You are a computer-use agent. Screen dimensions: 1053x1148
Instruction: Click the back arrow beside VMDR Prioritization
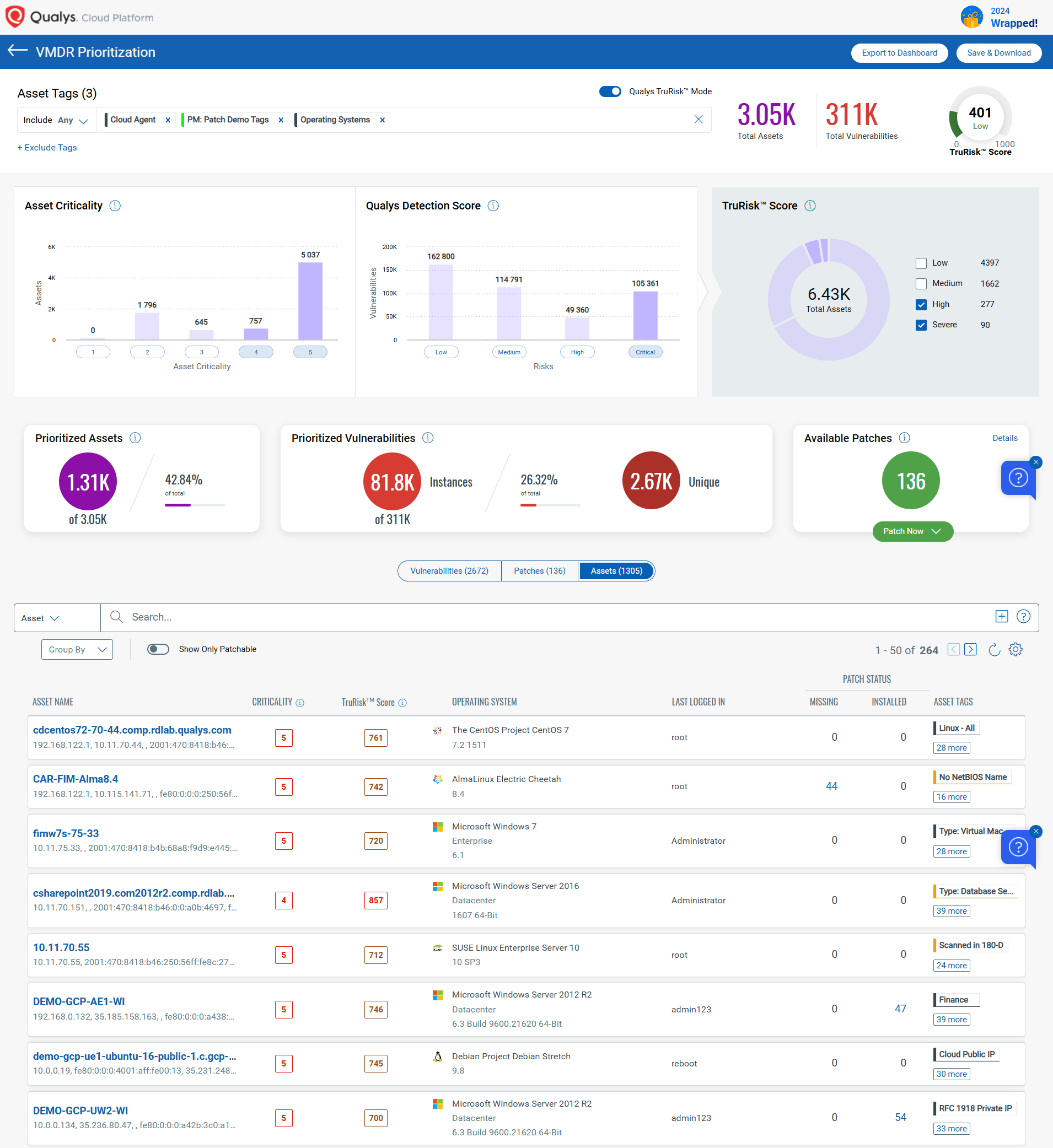[18, 51]
